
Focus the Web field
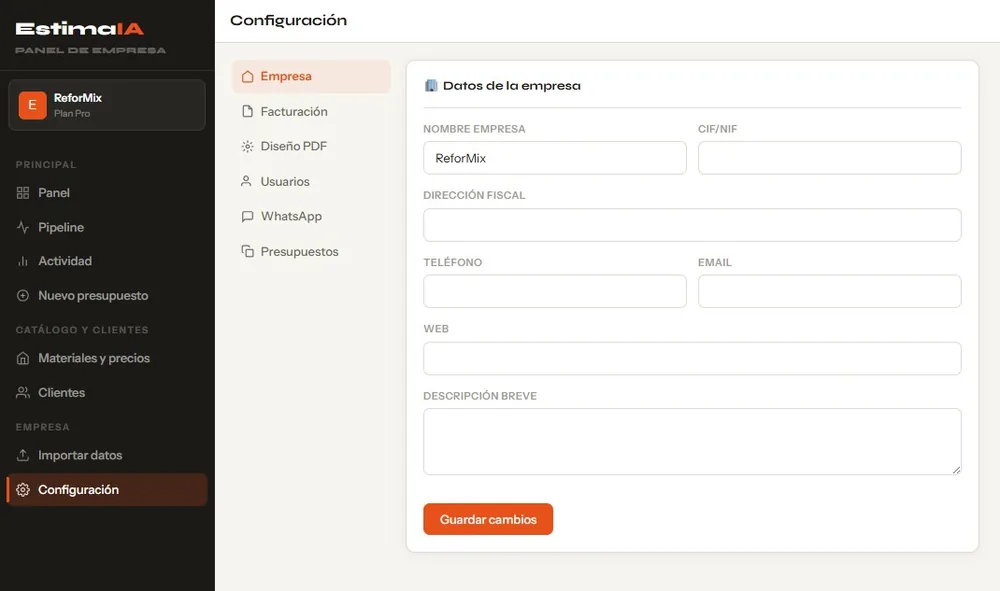(692, 358)
